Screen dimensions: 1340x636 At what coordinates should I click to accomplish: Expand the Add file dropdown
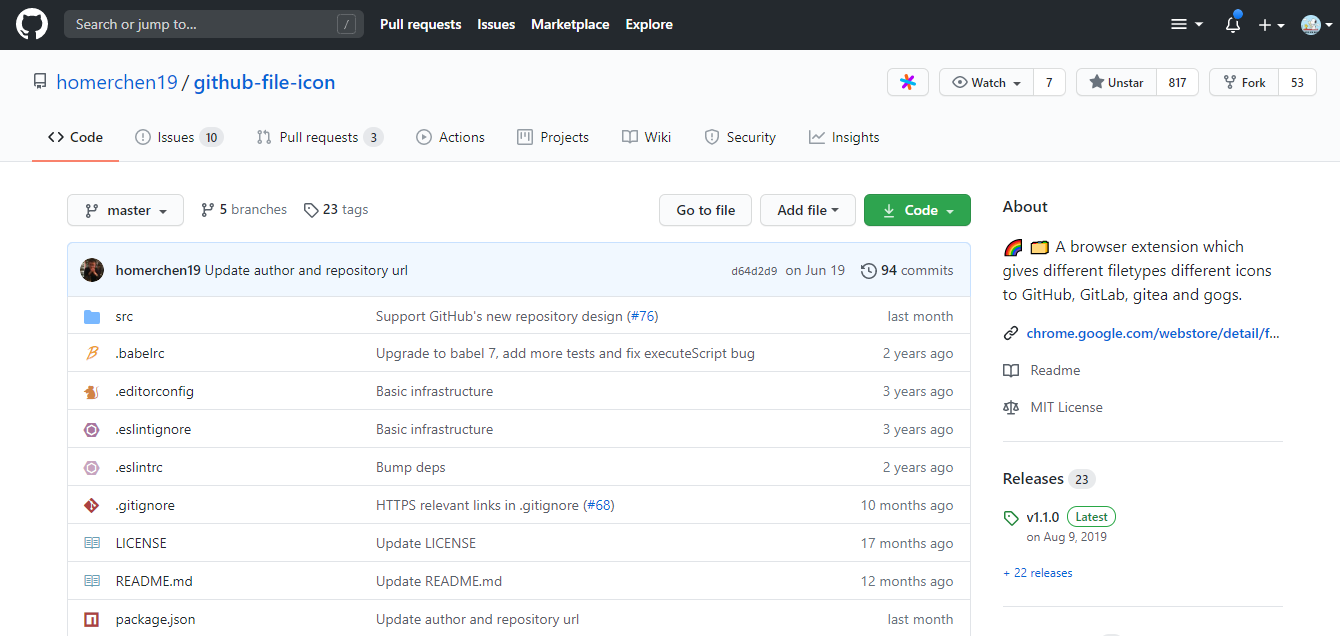[x=808, y=210]
